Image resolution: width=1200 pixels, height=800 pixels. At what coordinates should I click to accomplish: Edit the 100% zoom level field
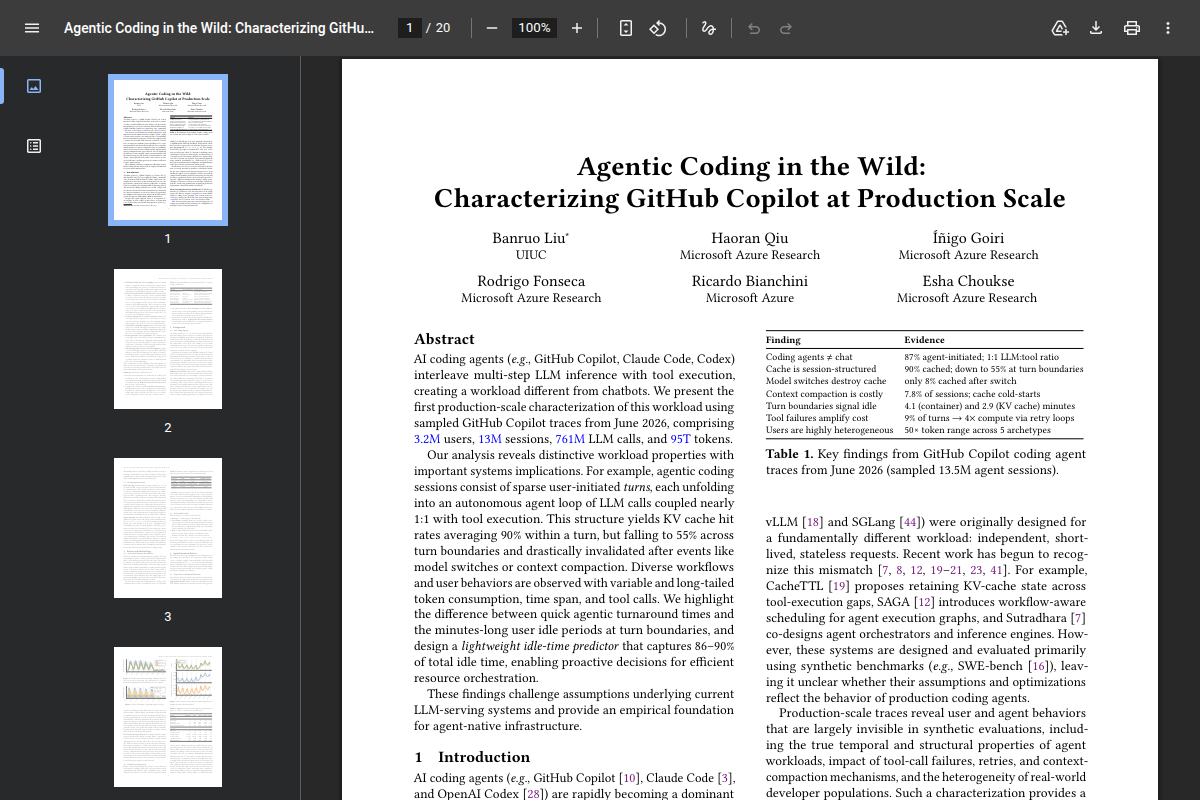click(534, 28)
